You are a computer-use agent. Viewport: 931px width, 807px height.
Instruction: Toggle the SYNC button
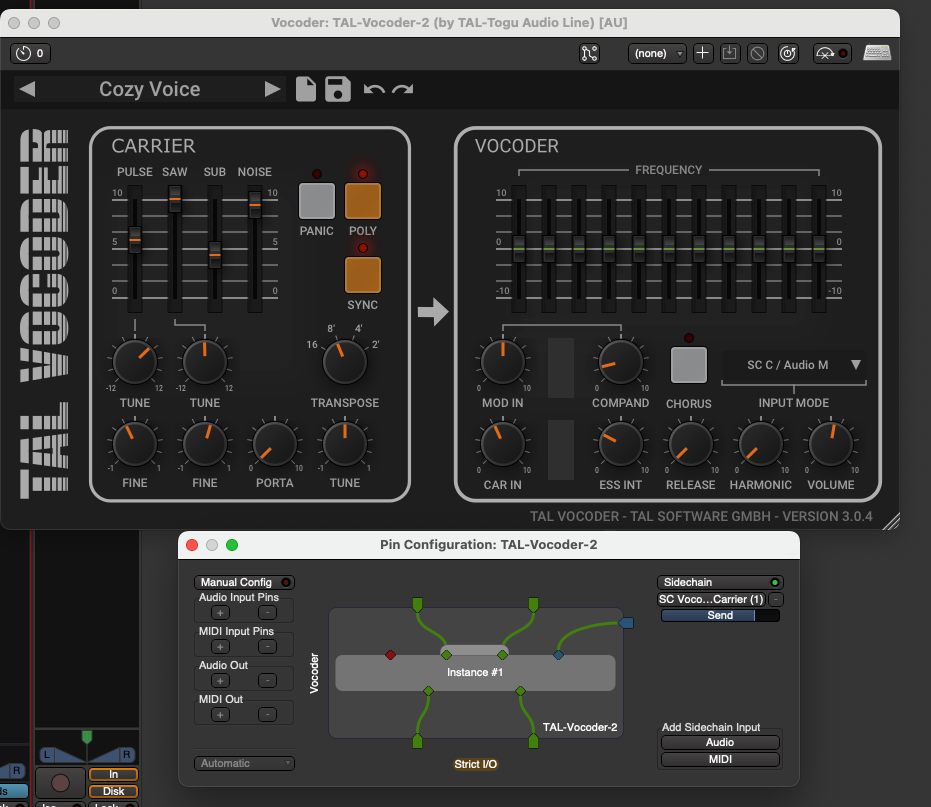pos(363,275)
